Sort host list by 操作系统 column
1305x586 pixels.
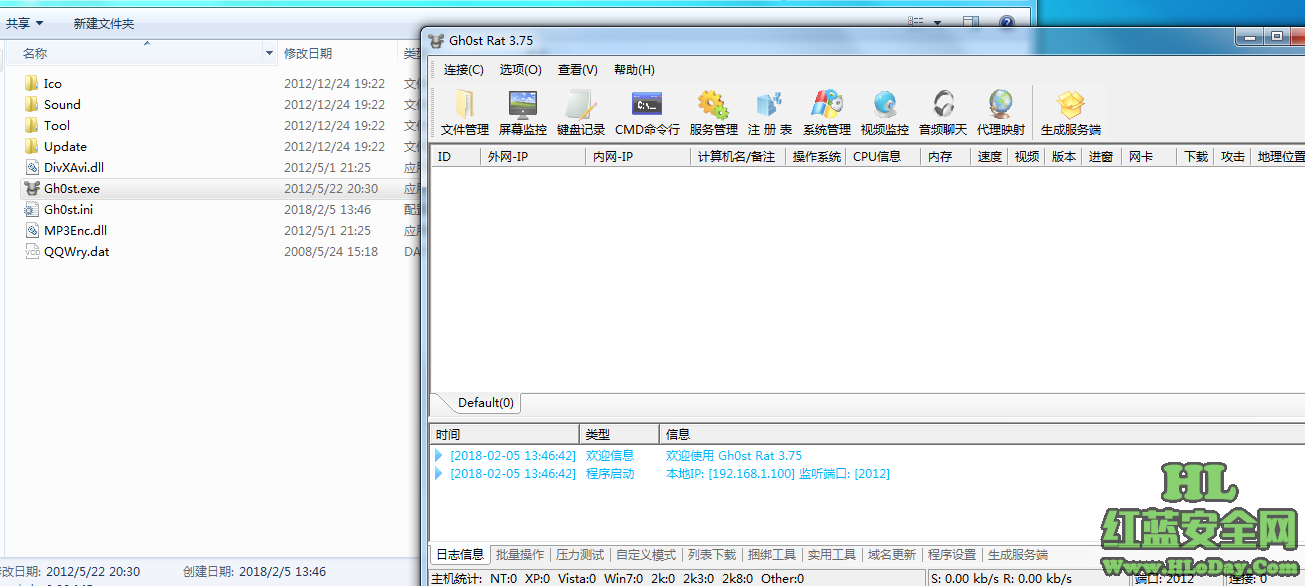click(816, 157)
